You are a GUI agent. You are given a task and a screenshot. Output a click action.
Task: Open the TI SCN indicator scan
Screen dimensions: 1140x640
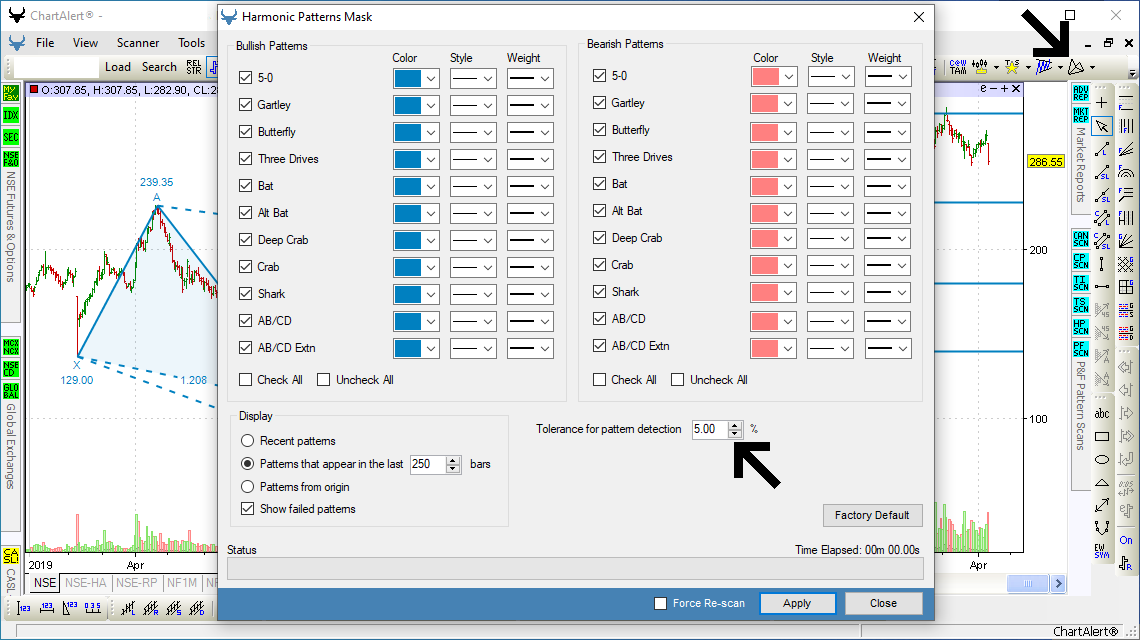(x=1080, y=283)
